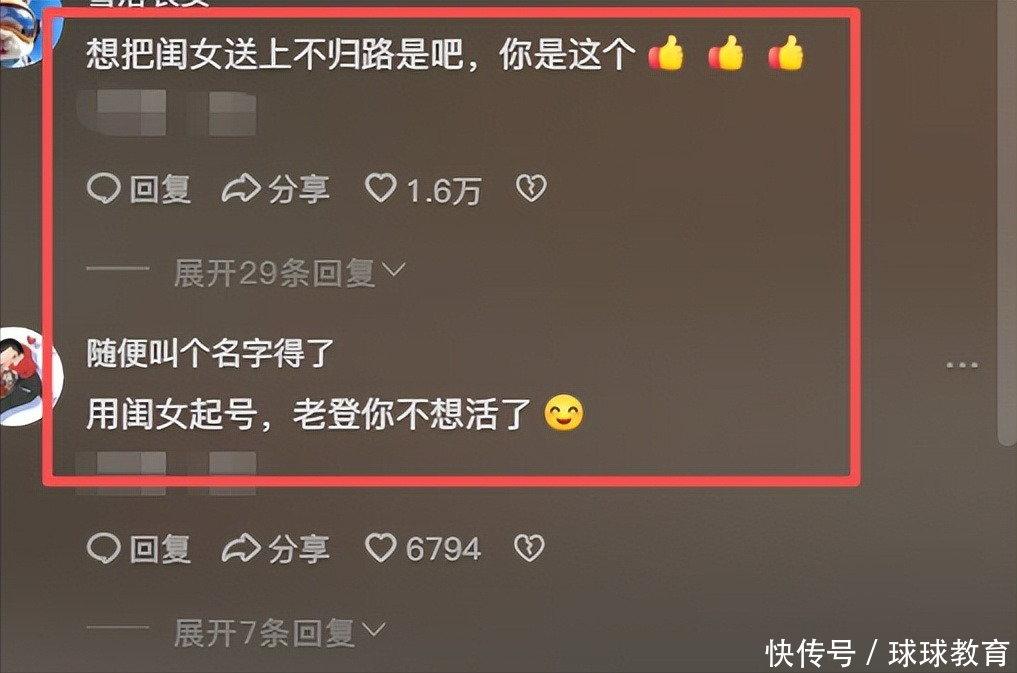Click 分享 text on second comment

tap(299, 549)
